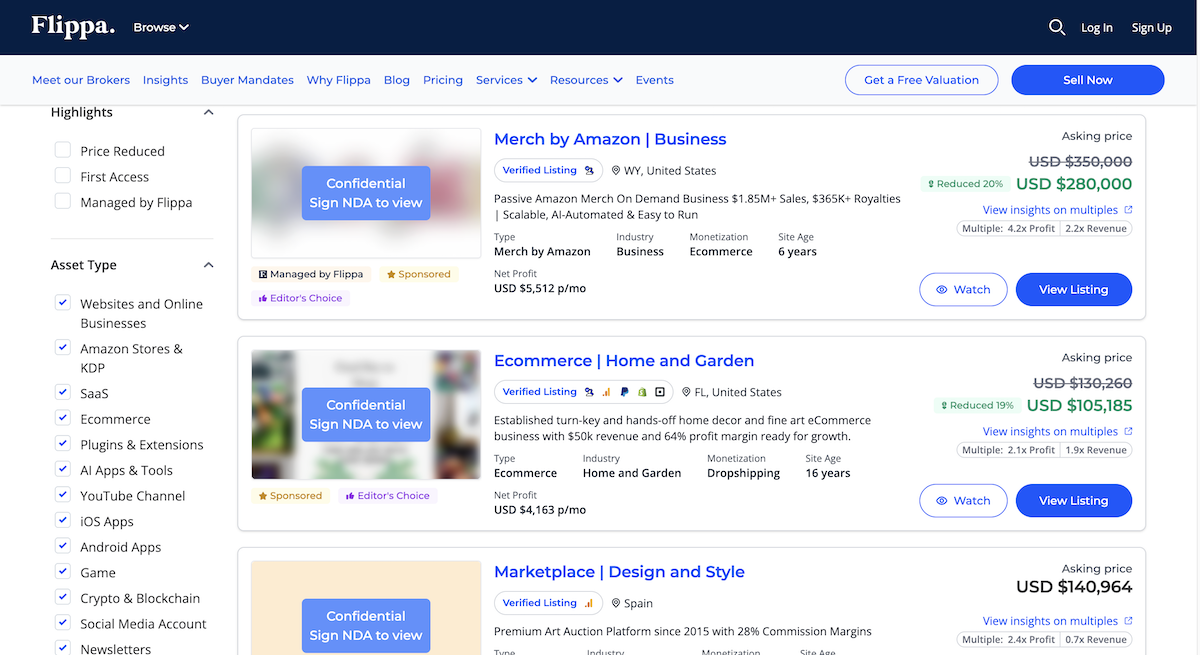Image resolution: width=1200 pixels, height=655 pixels.
Task: Click Reduced 20% badge
Action: 965,184
